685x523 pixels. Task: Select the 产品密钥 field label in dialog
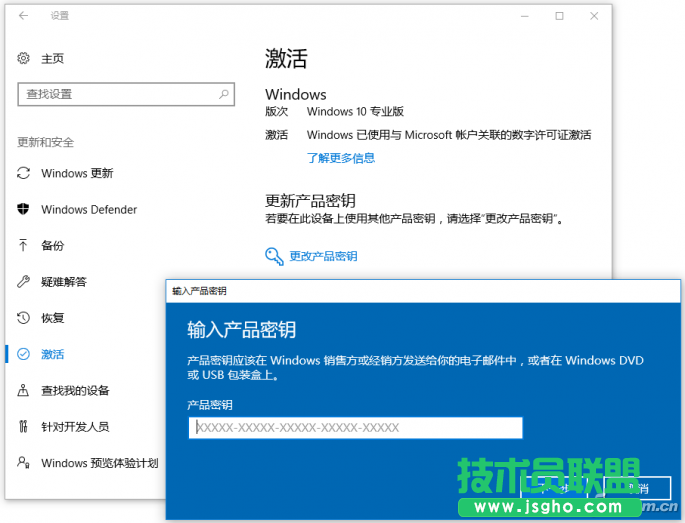click(210, 405)
